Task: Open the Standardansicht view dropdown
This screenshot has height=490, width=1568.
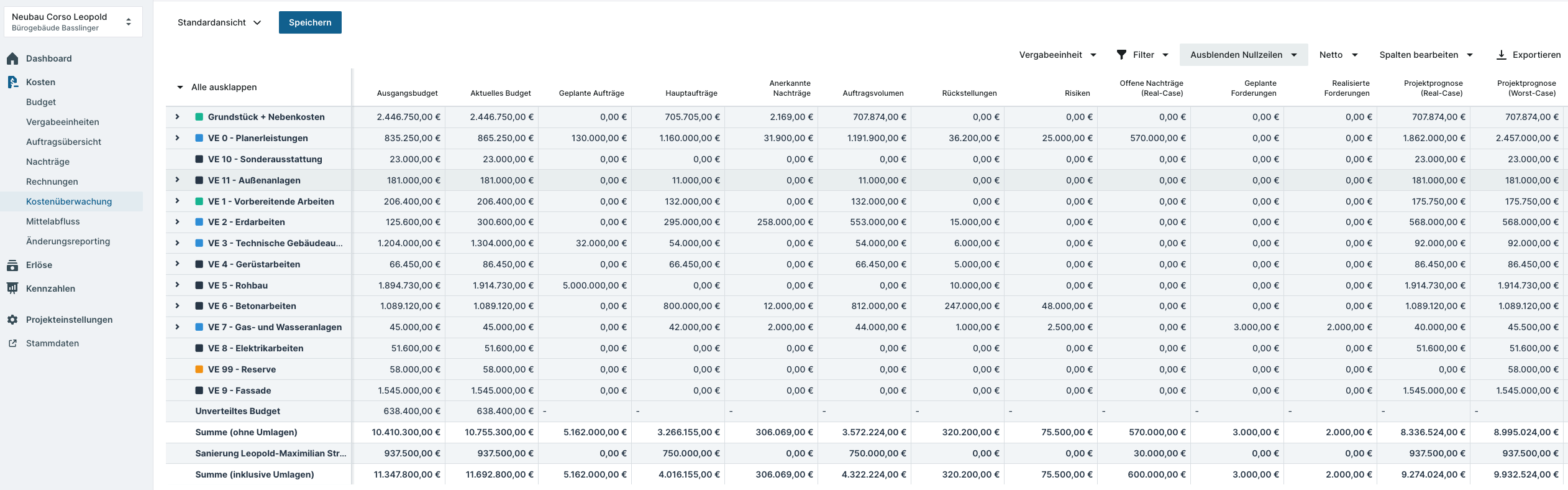Action: (219, 22)
